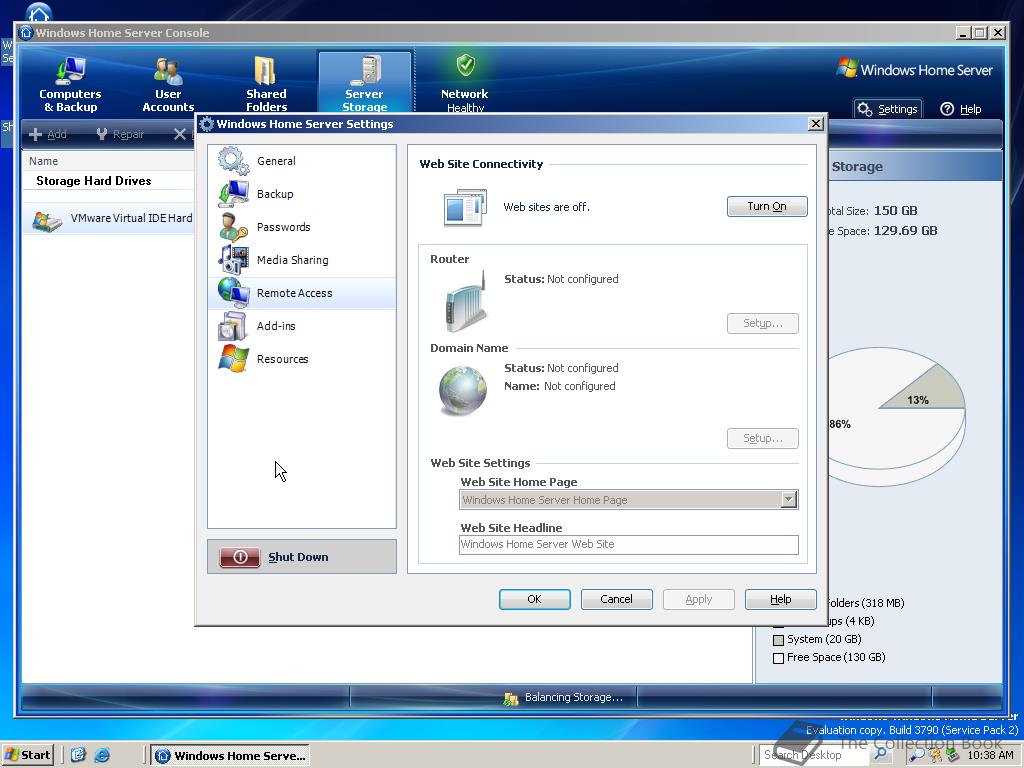
Task: Click the Free Space (130 GB) legend swatch
Action: 778,658
